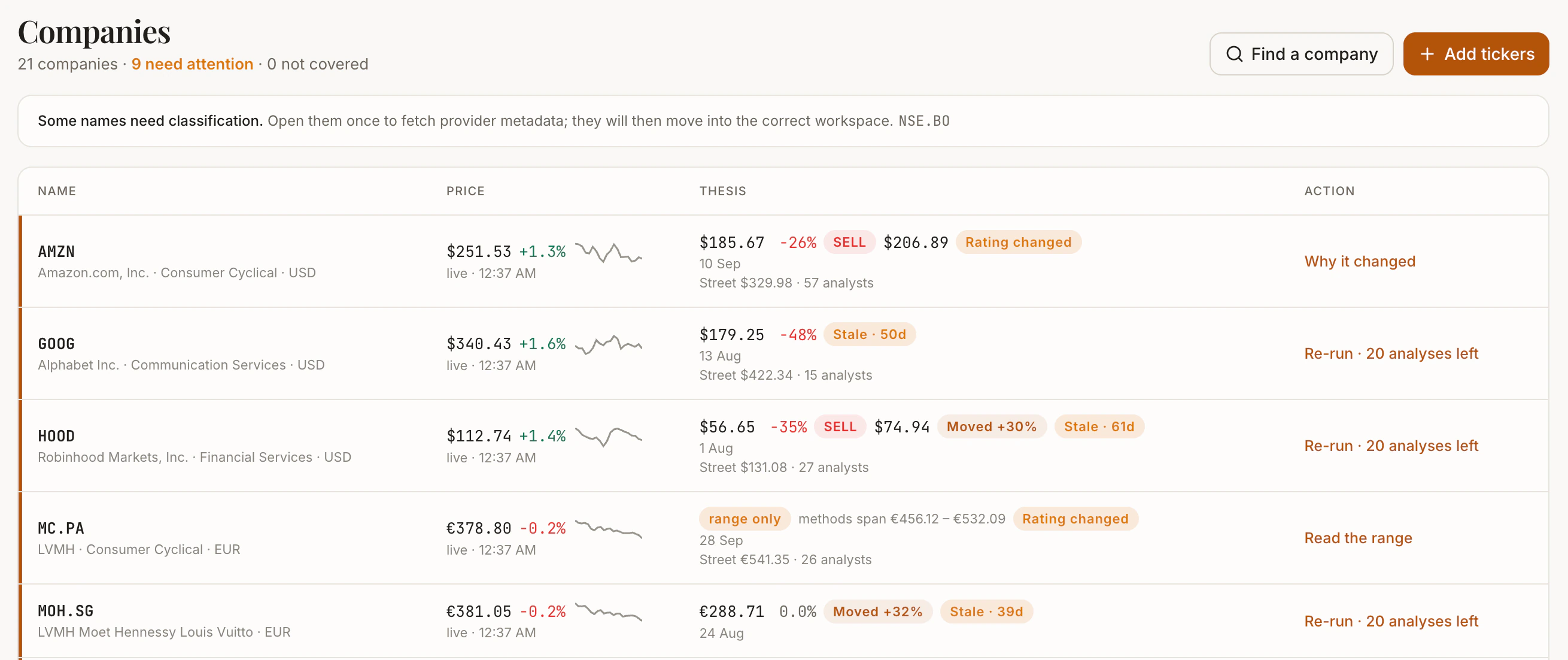
Task: Open the Find a company search
Action: click(1301, 55)
